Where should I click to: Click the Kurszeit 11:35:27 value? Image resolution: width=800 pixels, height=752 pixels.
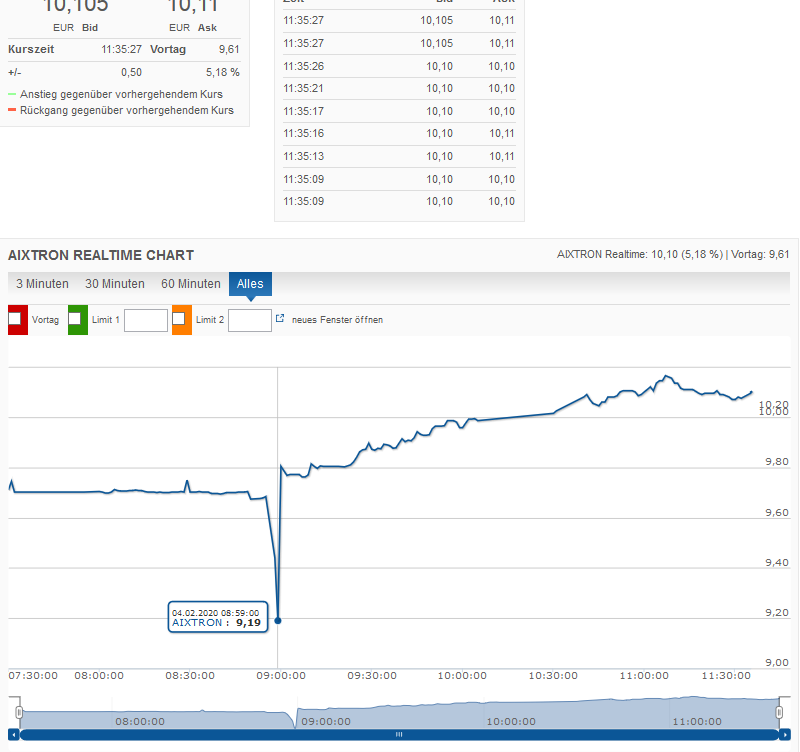pos(121,49)
